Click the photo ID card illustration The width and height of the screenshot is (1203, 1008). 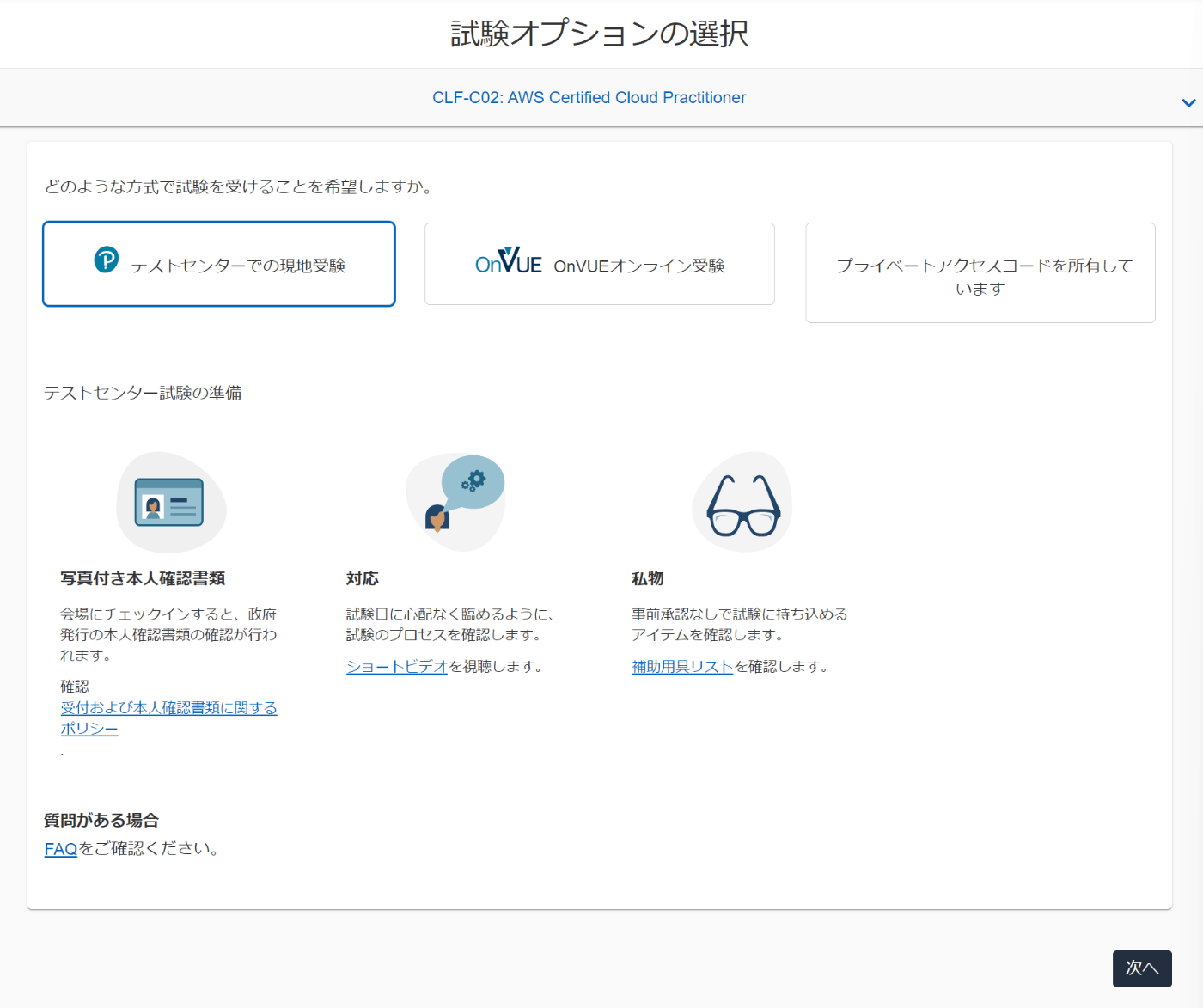click(x=171, y=503)
